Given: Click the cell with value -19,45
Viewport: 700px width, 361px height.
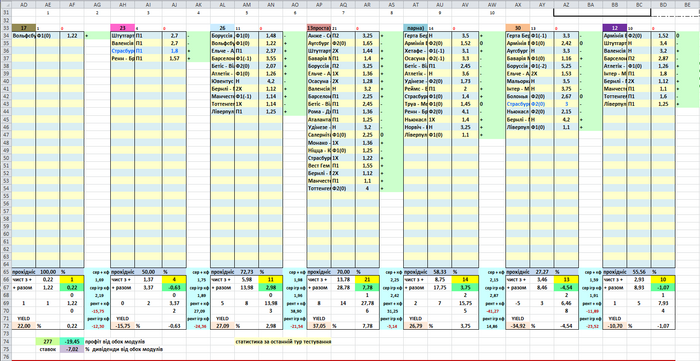Looking at the screenshot, I should click(x=72, y=341).
